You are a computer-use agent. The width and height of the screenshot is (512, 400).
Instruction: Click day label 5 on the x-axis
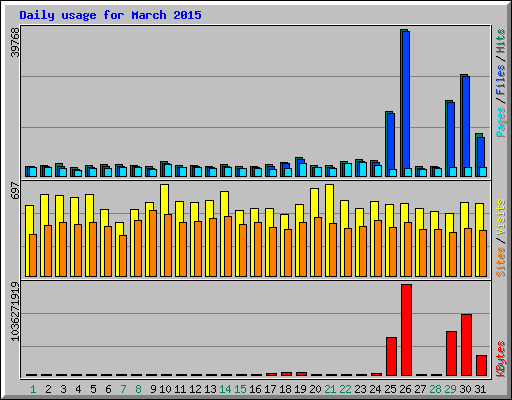(x=93, y=389)
